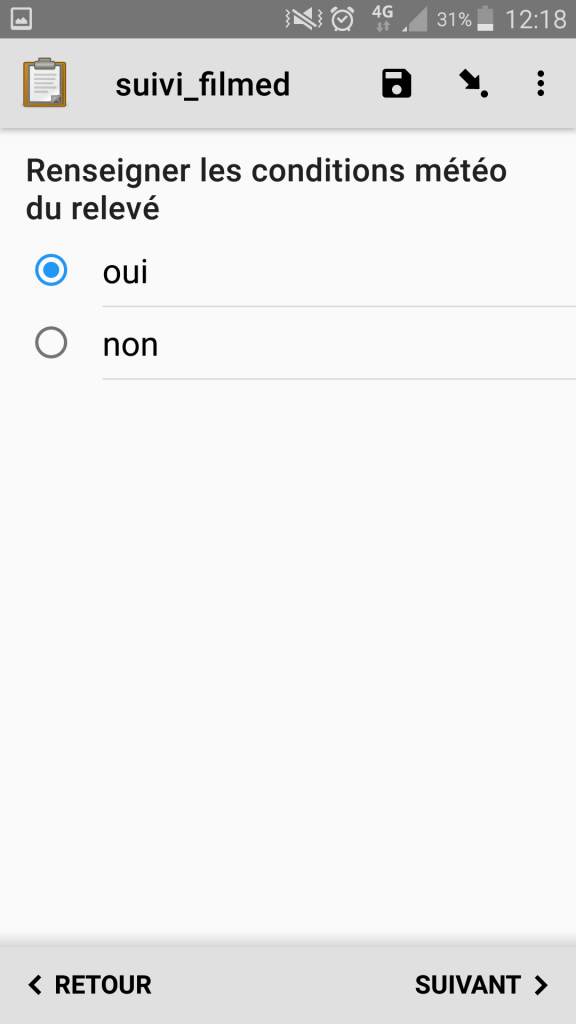Open the go-to-prompt arrow icon
Screen dimensions: 576x1024
click(x=473, y=84)
